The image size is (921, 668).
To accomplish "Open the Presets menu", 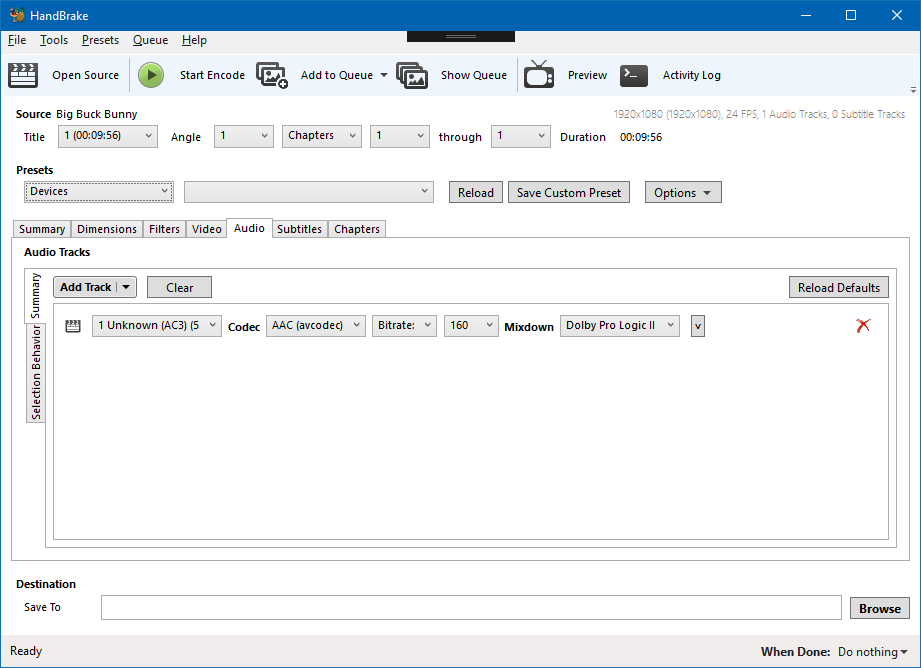I will pyautogui.click(x=100, y=40).
